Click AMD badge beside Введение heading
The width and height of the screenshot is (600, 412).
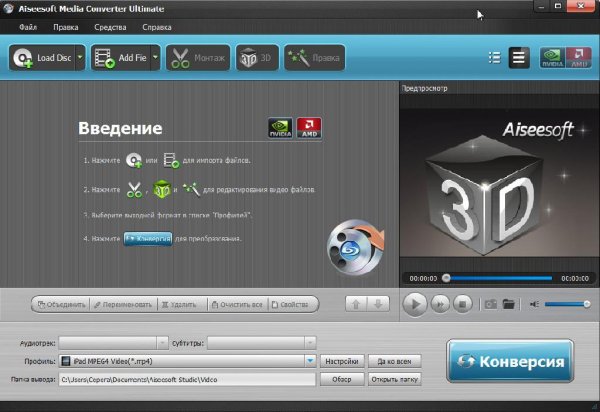(309, 128)
